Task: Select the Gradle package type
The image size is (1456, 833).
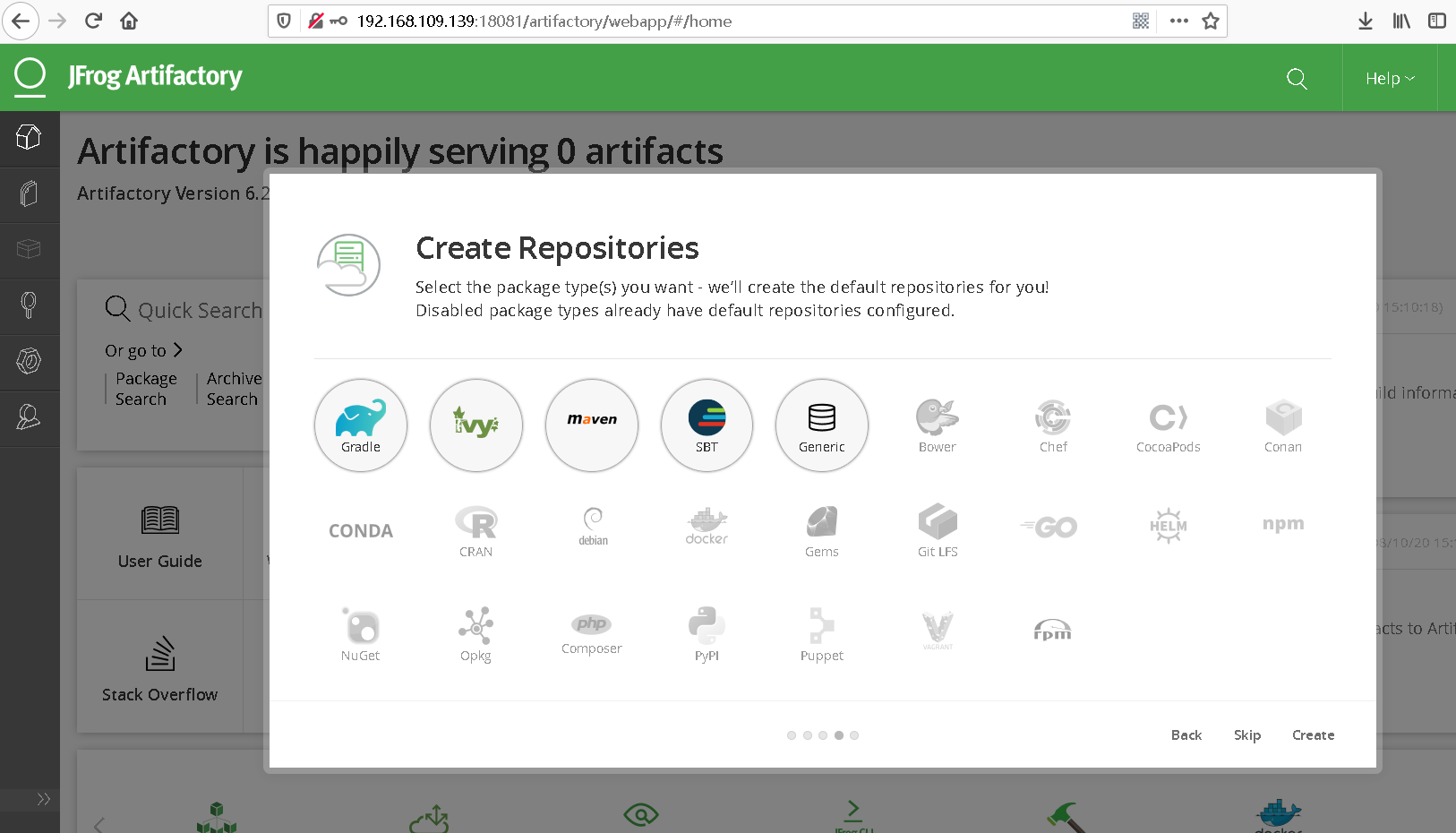Action: pos(361,425)
